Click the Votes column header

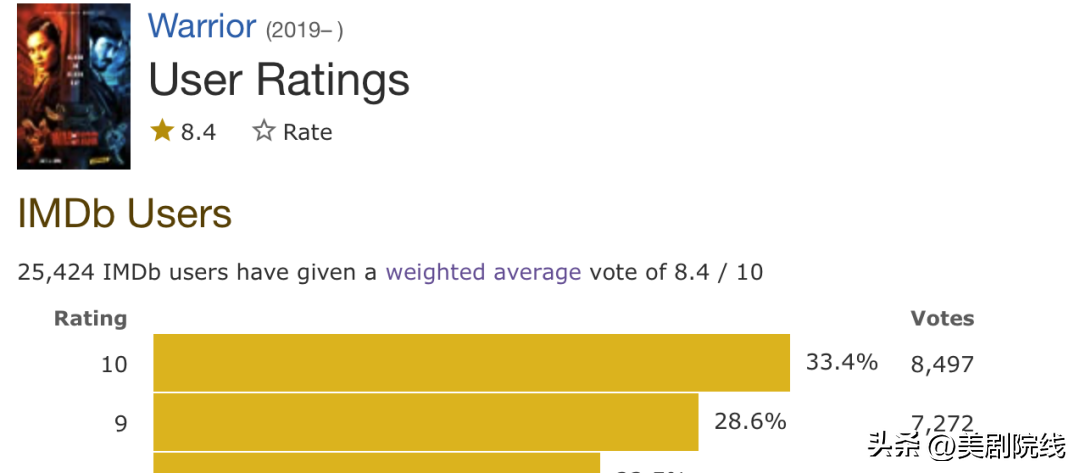942,319
